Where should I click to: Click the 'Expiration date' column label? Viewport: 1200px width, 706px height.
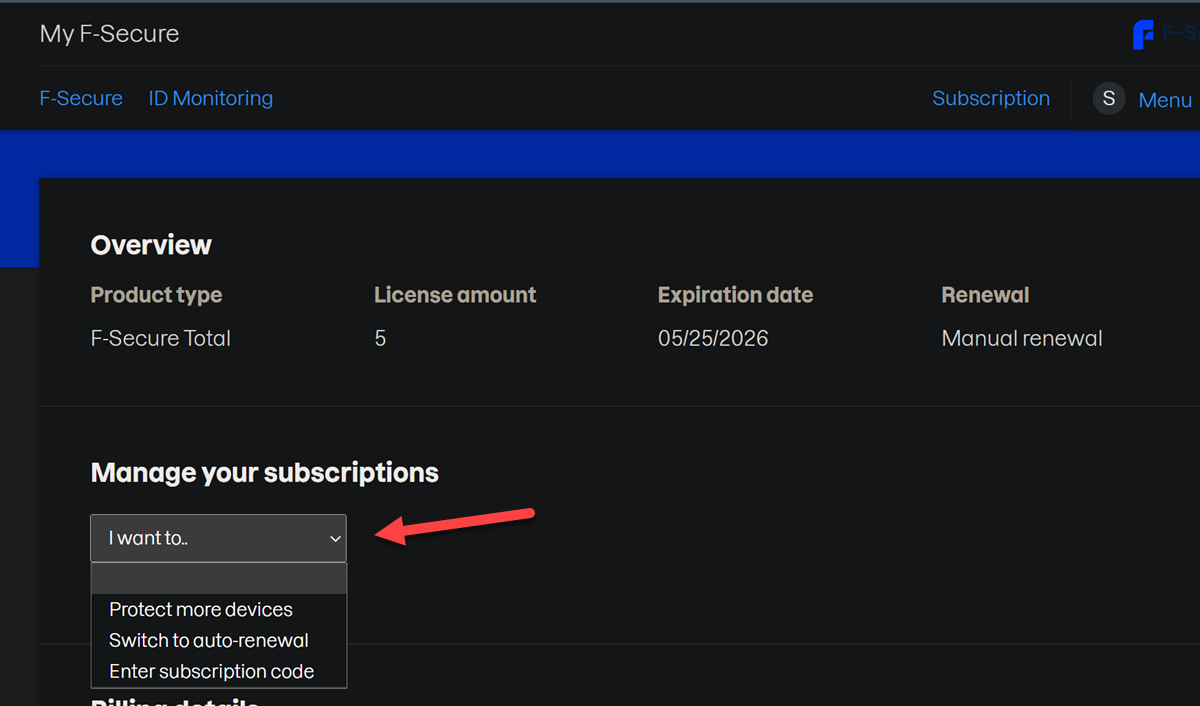tap(735, 295)
